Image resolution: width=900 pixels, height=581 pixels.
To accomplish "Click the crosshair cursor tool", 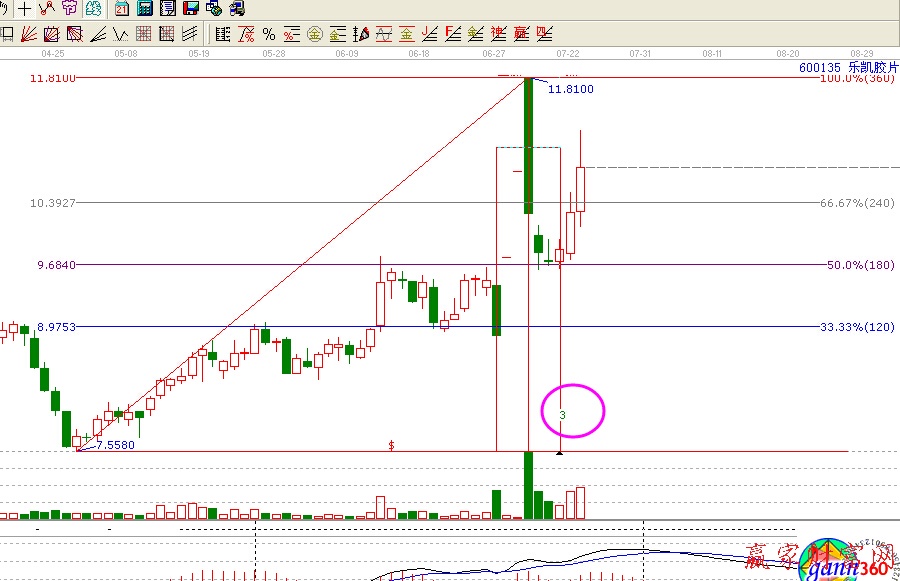I will point(24,9).
